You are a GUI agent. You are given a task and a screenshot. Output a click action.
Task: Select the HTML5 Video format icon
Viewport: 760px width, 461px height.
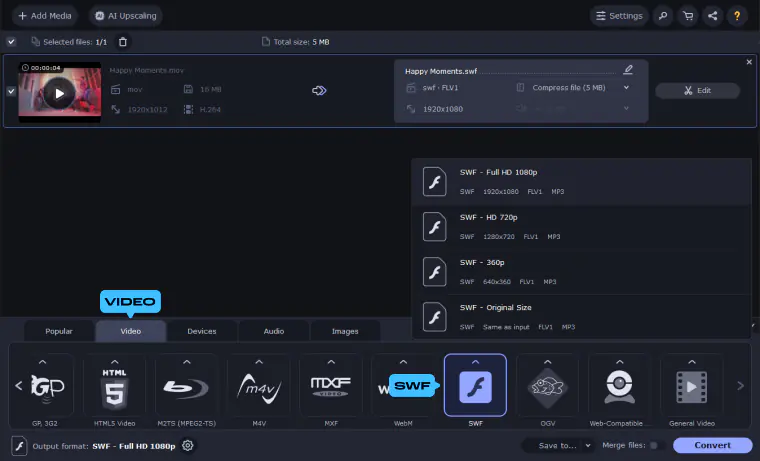tap(114, 387)
